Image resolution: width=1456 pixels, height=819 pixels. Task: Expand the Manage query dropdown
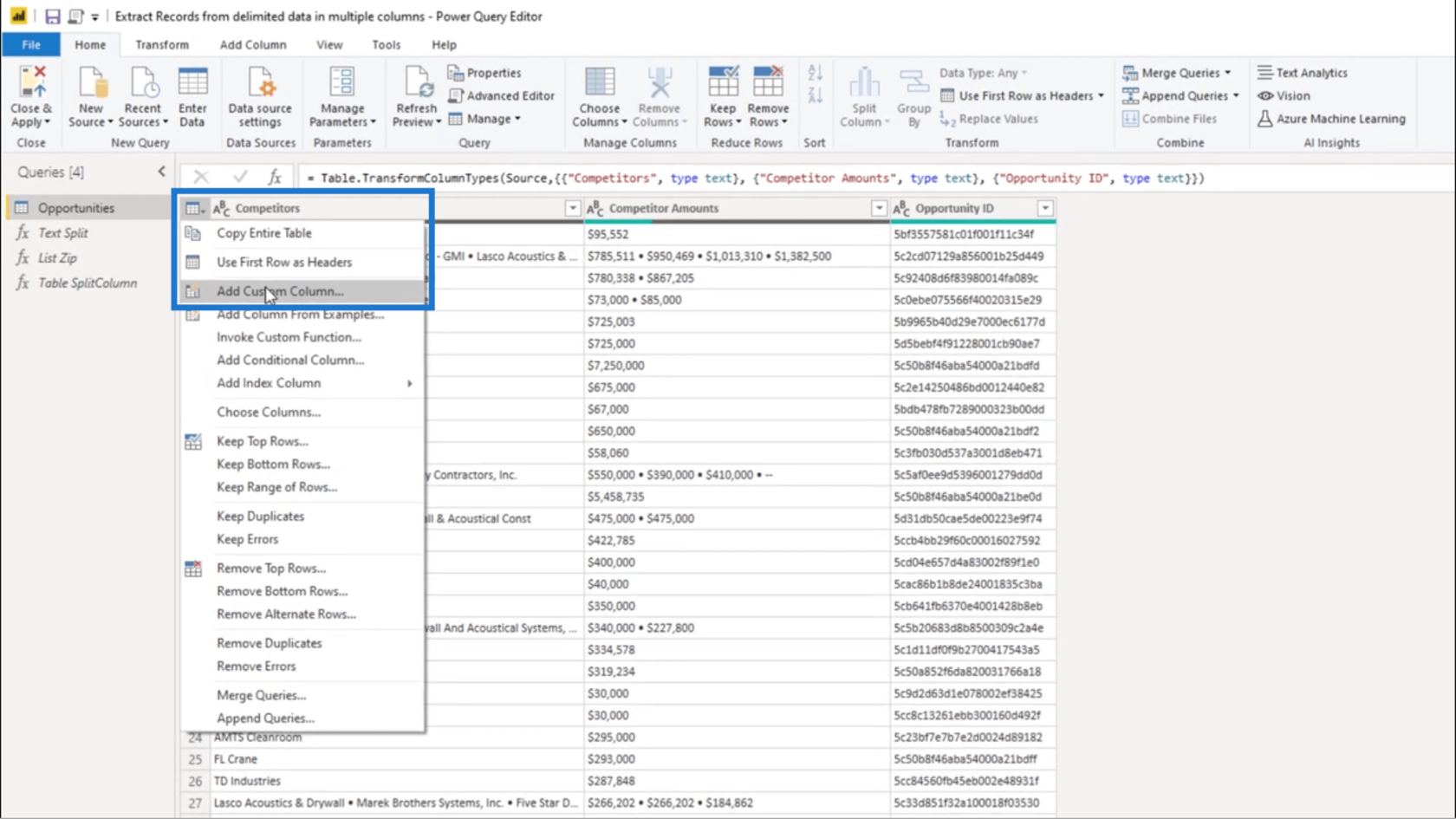484,119
